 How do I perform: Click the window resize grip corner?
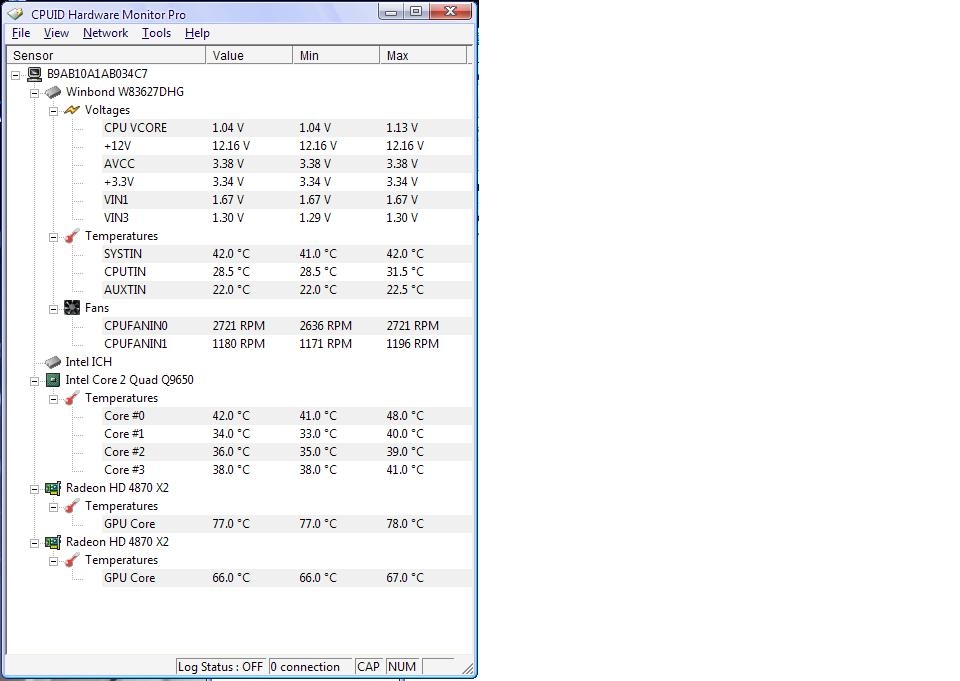[x=468, y=669]
